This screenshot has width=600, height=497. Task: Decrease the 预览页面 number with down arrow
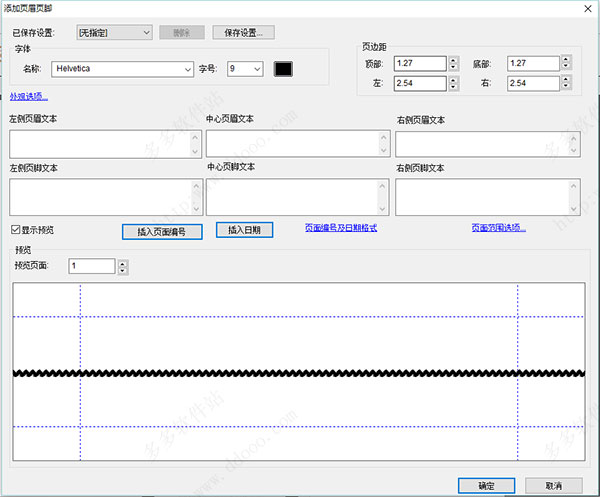coord(122,270)
